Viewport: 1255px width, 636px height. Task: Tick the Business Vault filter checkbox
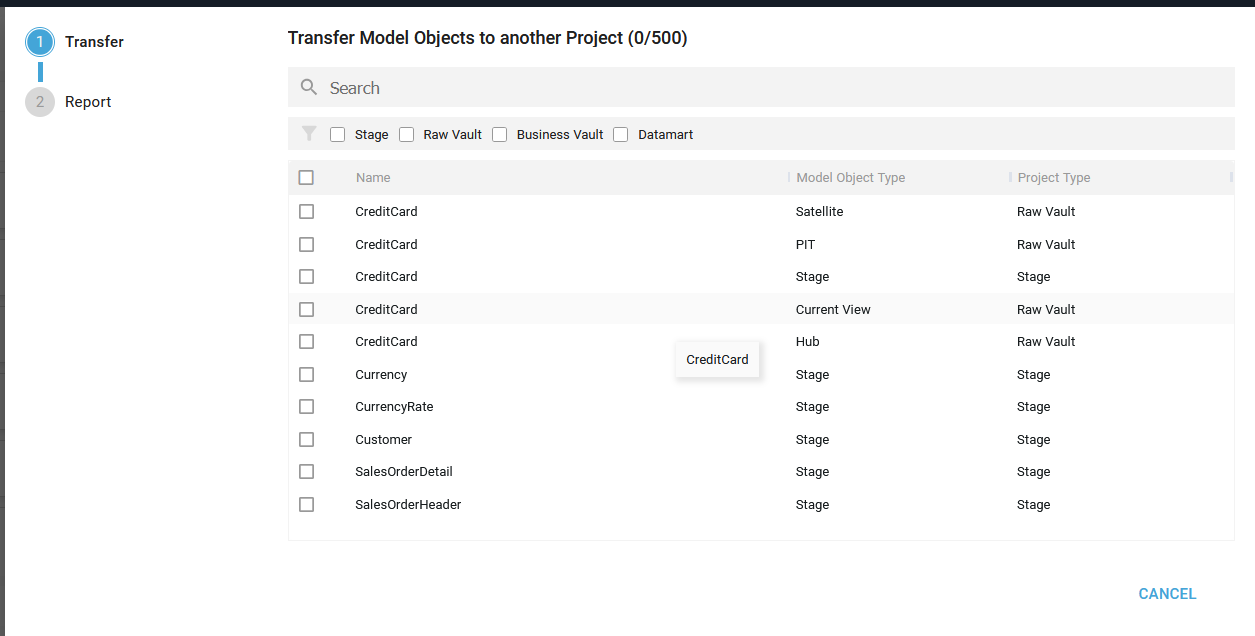click(500, 134)
